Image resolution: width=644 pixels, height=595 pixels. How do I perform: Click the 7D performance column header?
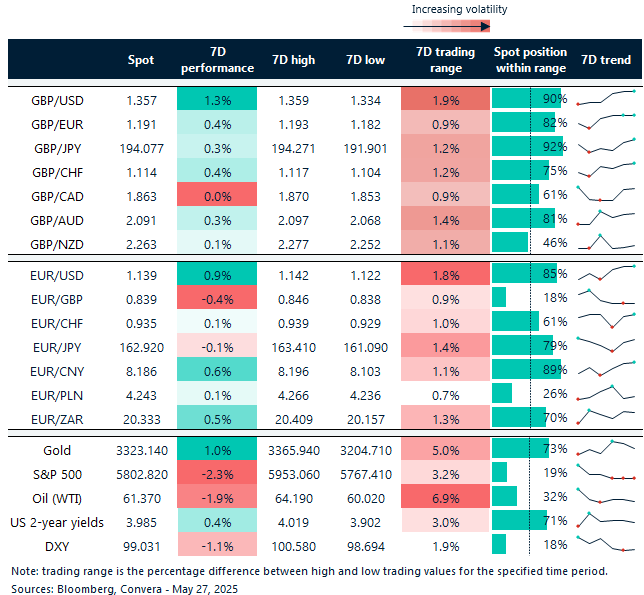click(217, 60)
